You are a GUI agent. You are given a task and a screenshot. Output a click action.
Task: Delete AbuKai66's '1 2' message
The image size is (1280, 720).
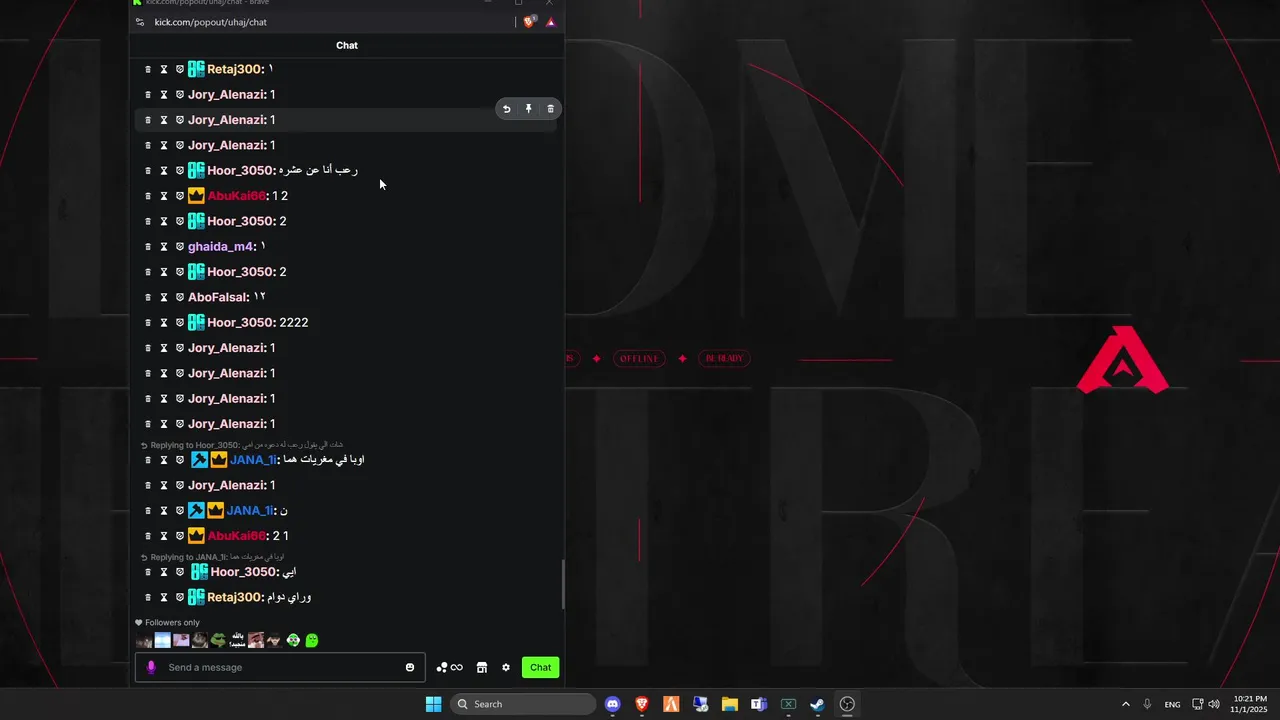coord(148,196)
